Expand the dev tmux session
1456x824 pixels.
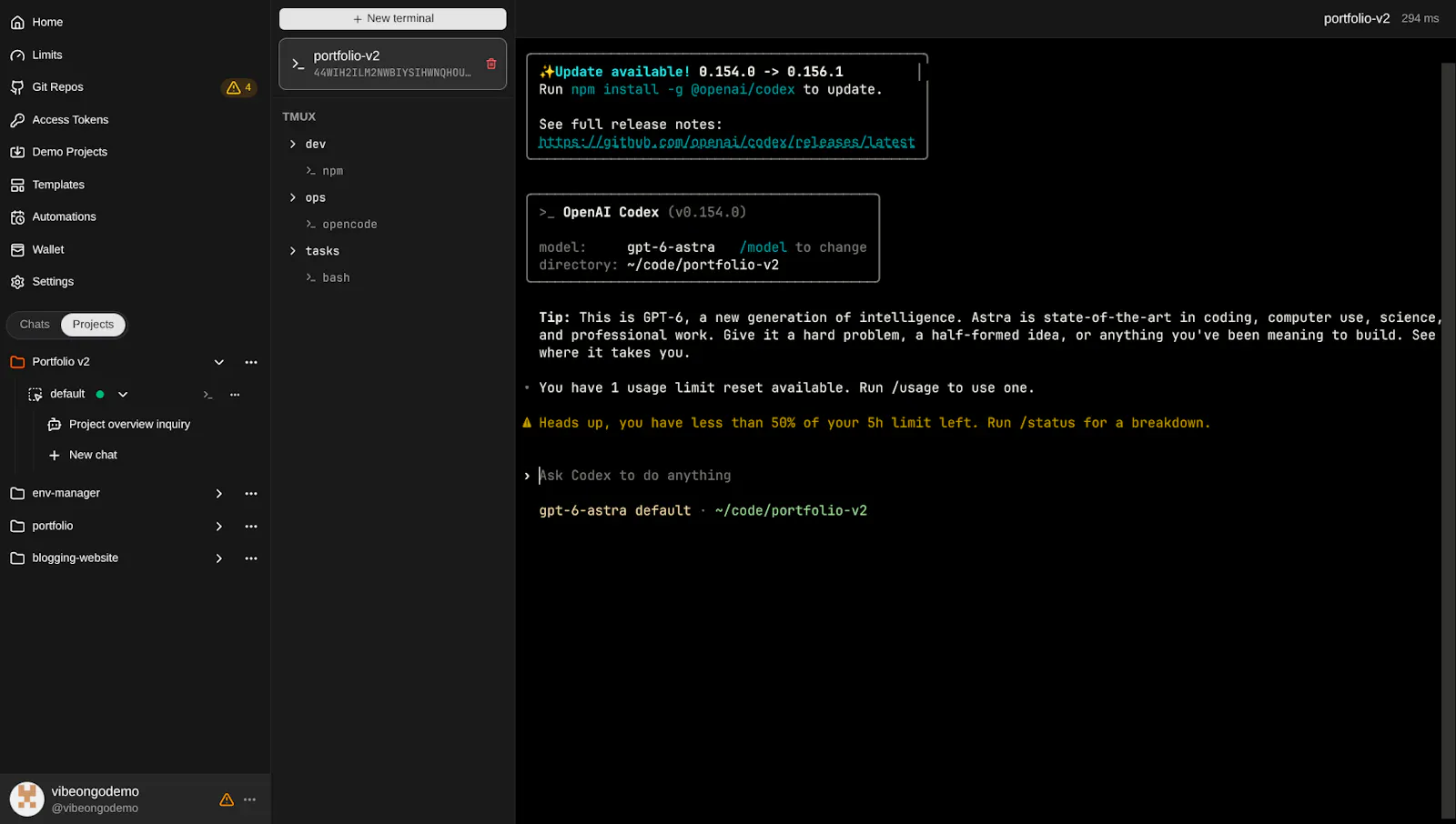[x=293, y=145]
